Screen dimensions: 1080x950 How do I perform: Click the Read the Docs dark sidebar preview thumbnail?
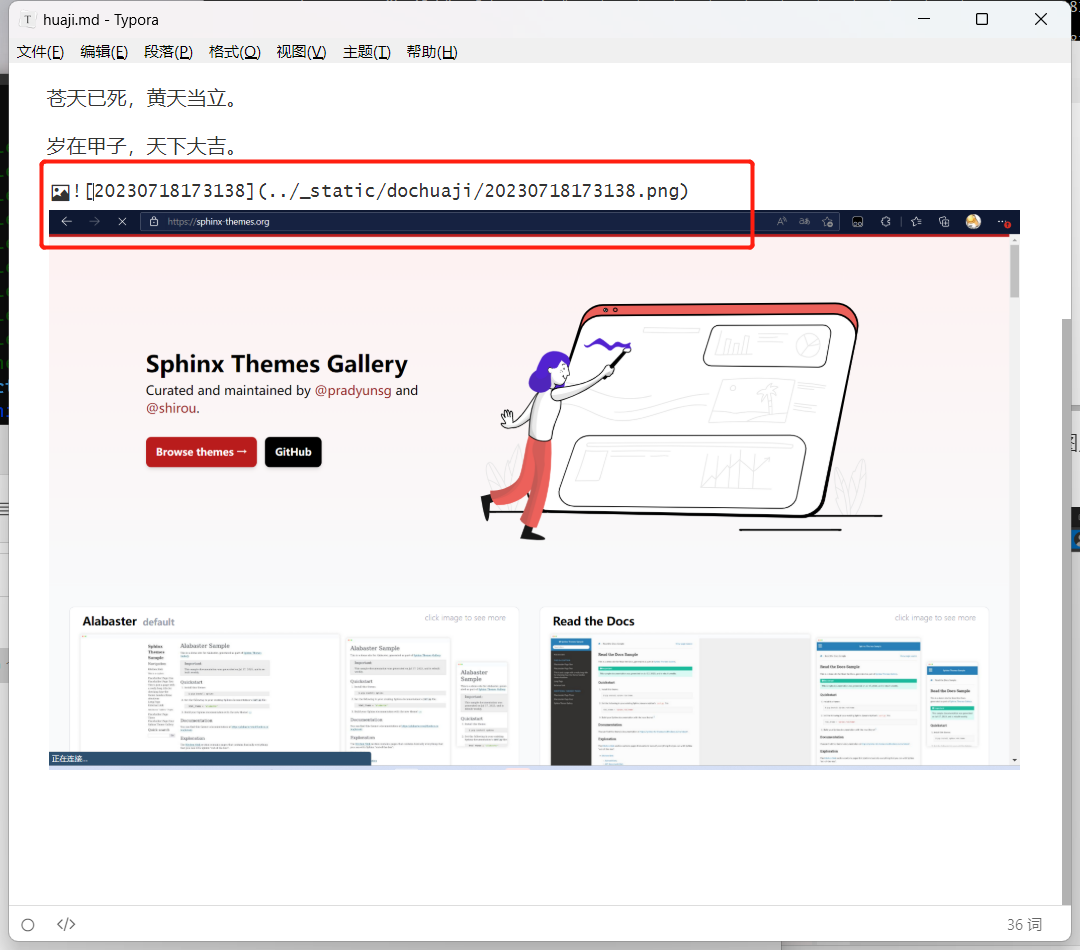[x=570, y=701]
